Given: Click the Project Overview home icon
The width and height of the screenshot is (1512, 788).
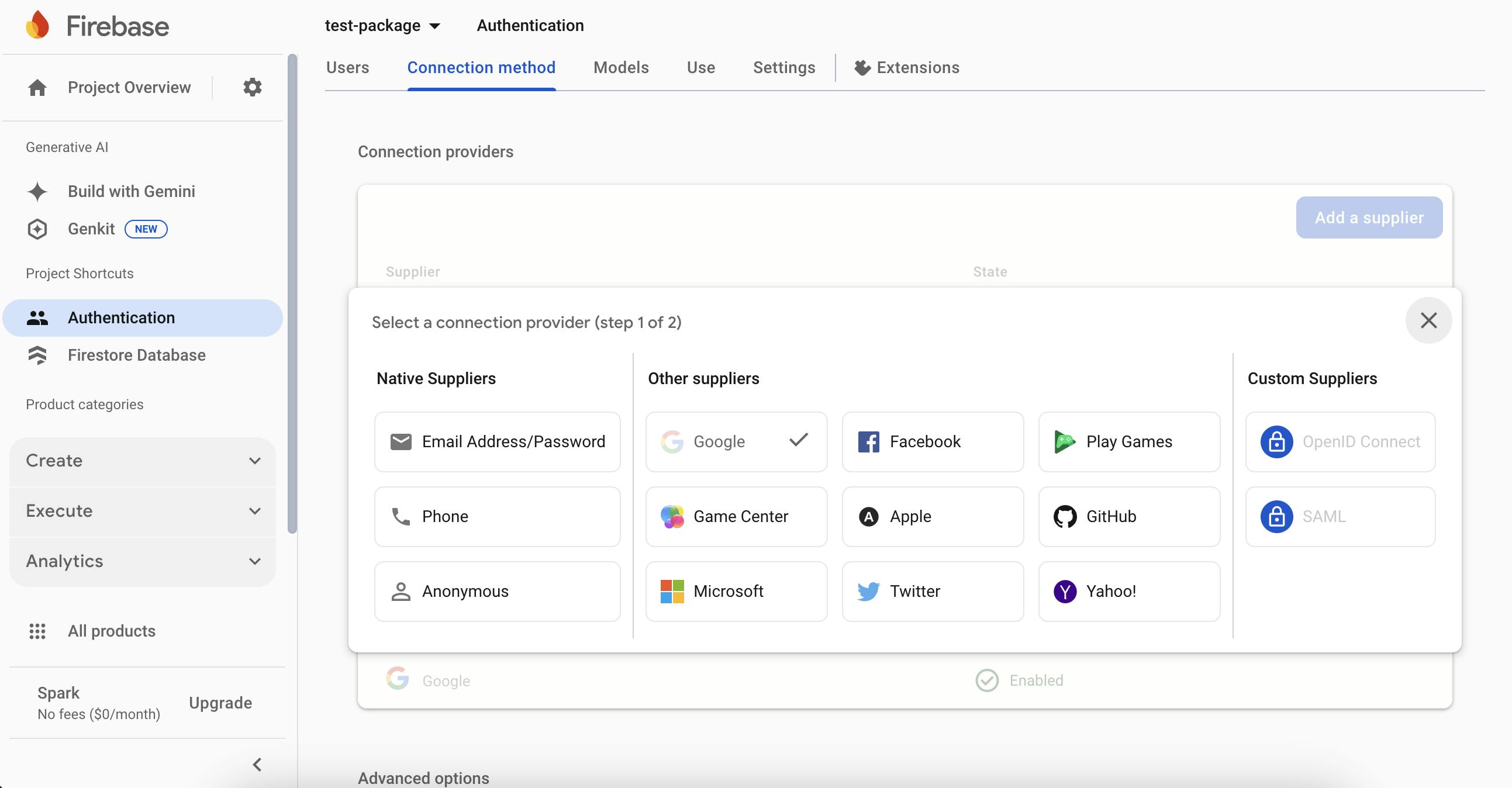Looking at the screenshot, I should [x=37, y=88].
